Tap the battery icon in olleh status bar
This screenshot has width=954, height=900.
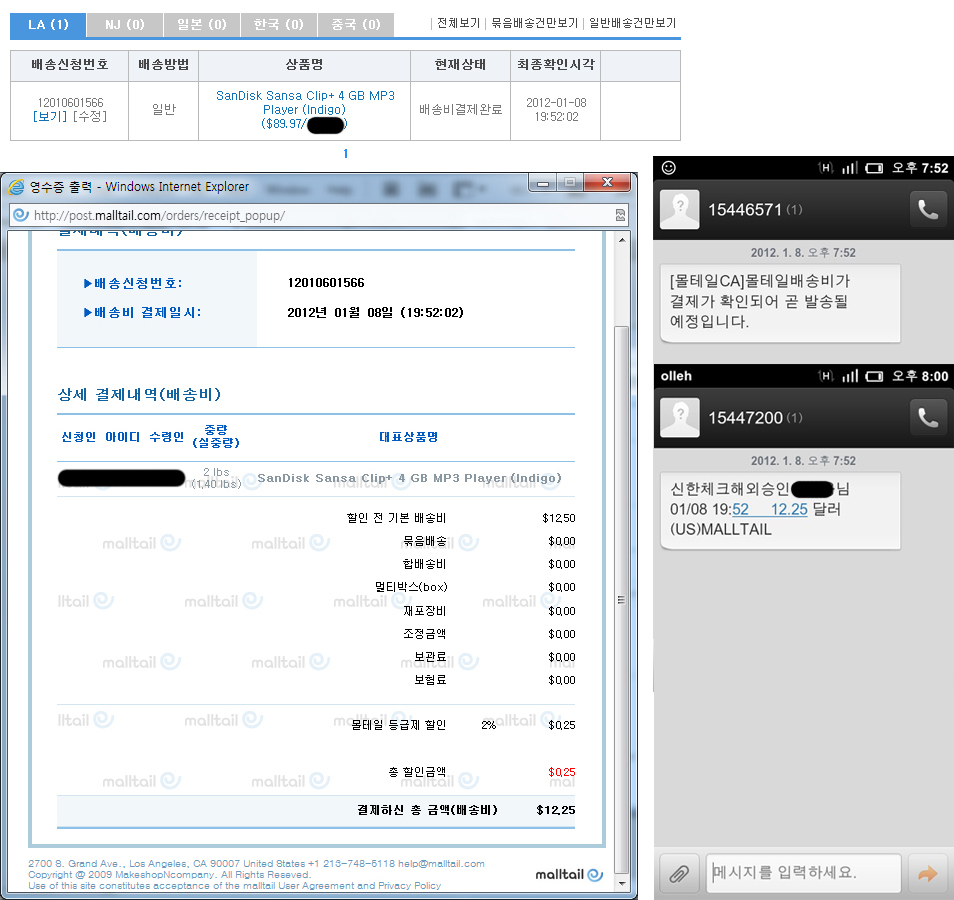(874, 376)
